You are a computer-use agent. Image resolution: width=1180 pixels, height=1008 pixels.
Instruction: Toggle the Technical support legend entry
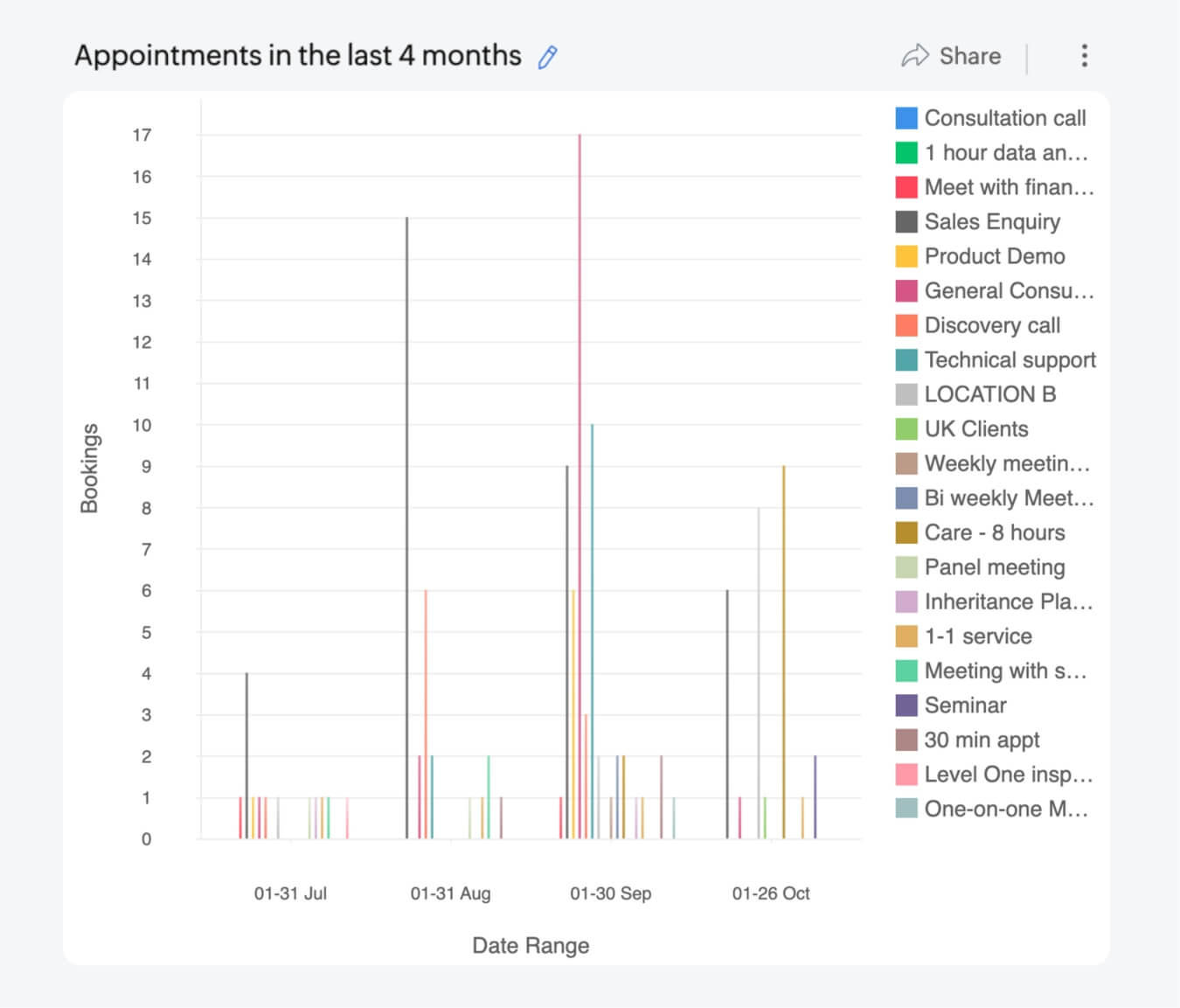pos(1010,360)
